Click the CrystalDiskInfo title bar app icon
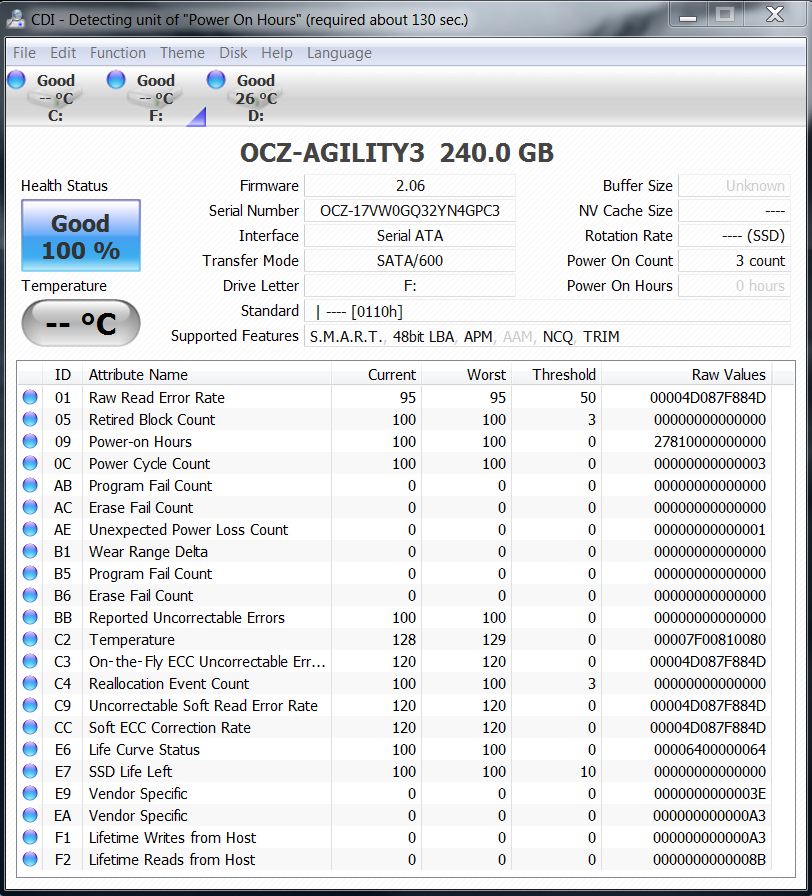Screen dimensions: 812x896 pos(16,19)
